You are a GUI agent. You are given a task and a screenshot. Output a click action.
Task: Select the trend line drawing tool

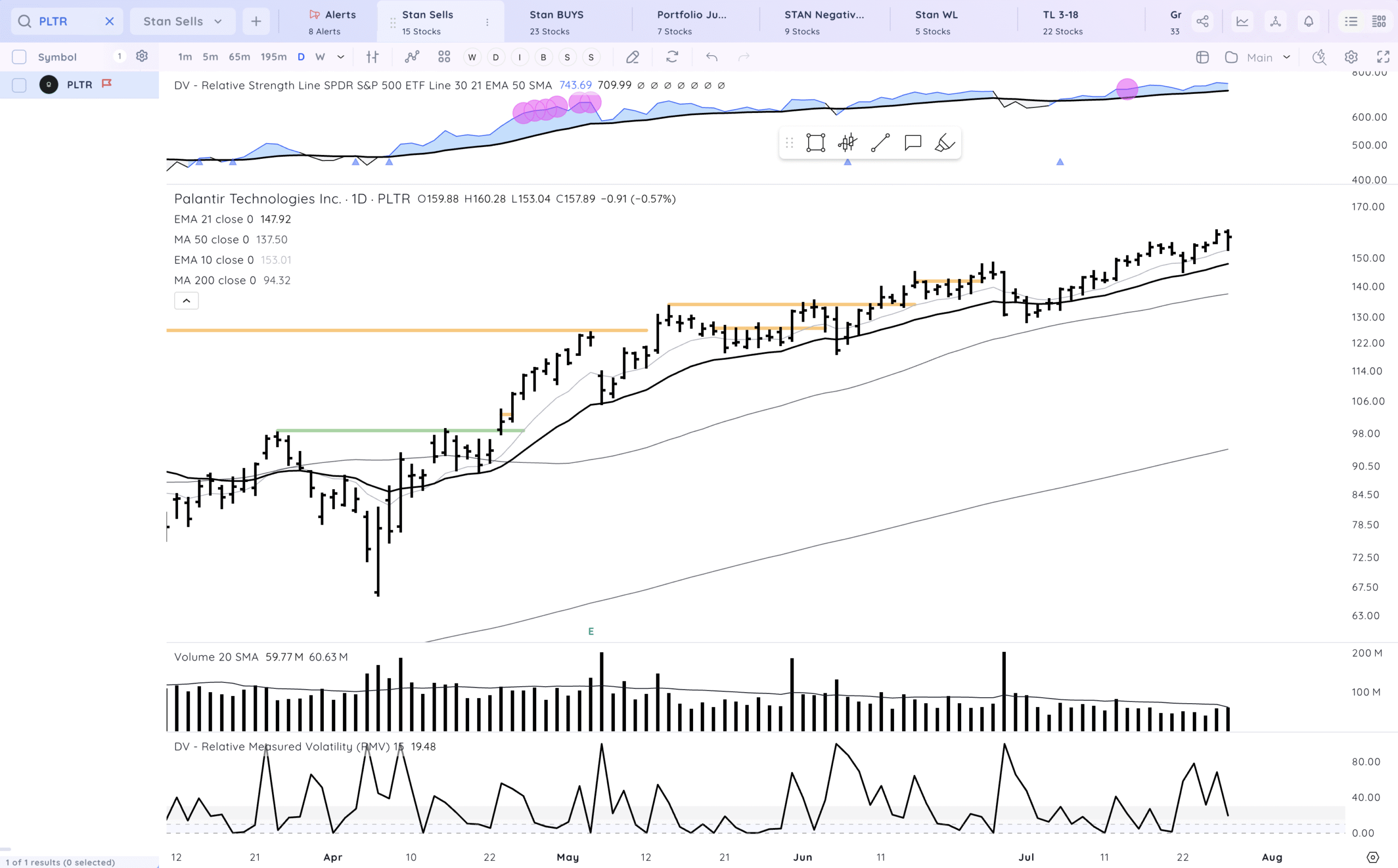pos(880,142)
